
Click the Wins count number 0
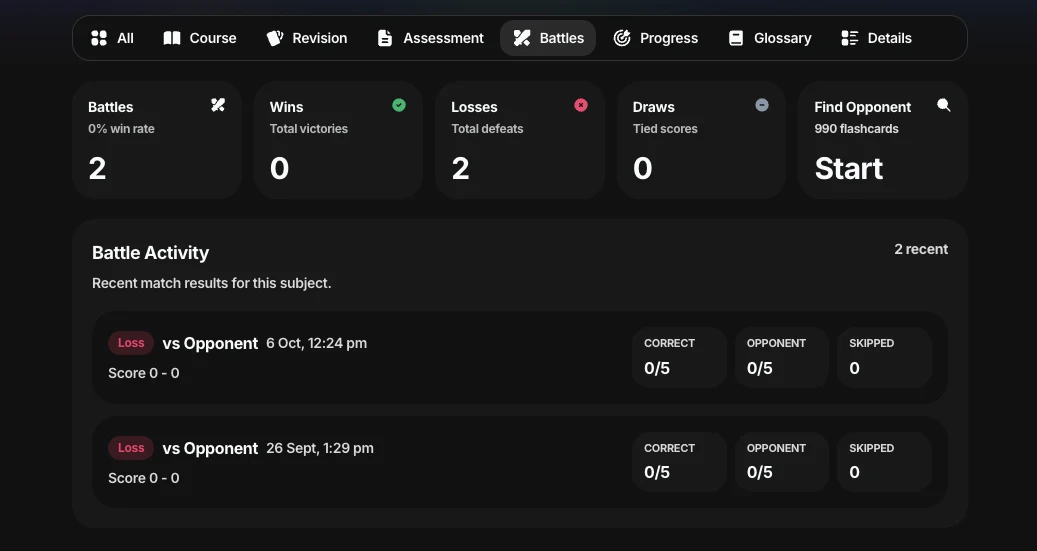279,169
